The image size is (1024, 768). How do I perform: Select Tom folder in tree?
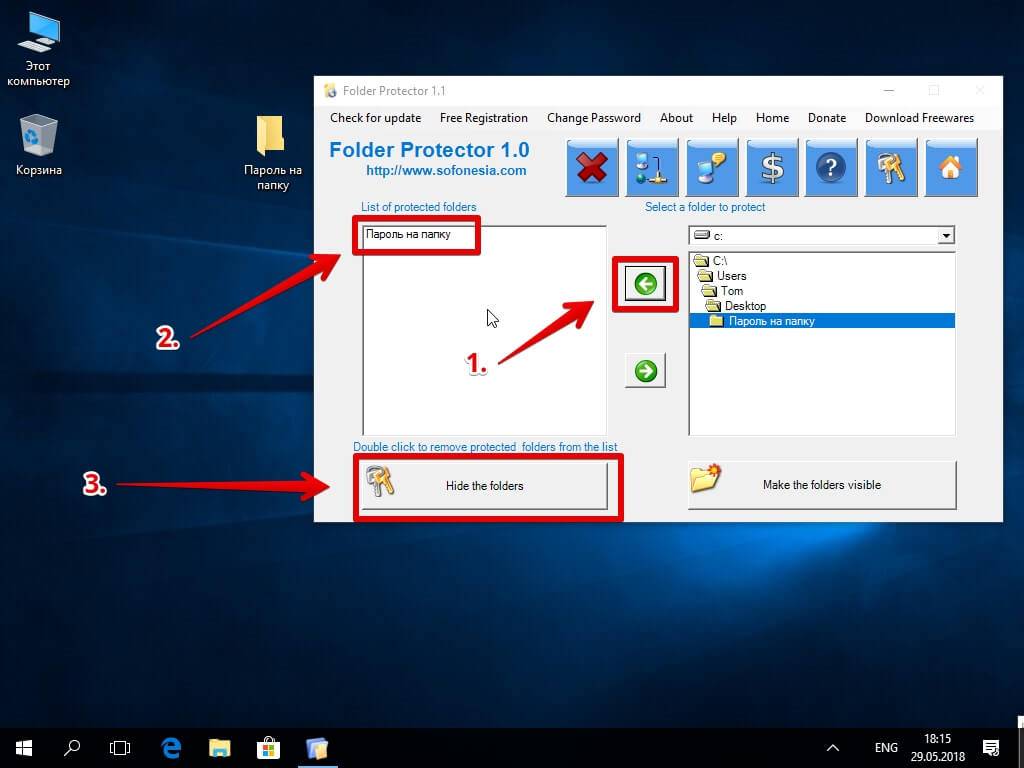[722, 291]
